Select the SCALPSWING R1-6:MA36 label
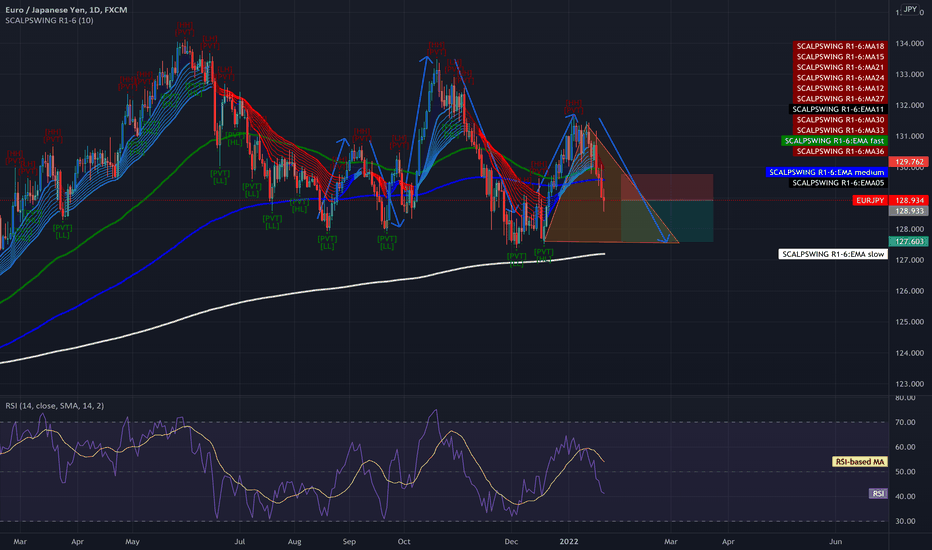 (x=840, y=151)
